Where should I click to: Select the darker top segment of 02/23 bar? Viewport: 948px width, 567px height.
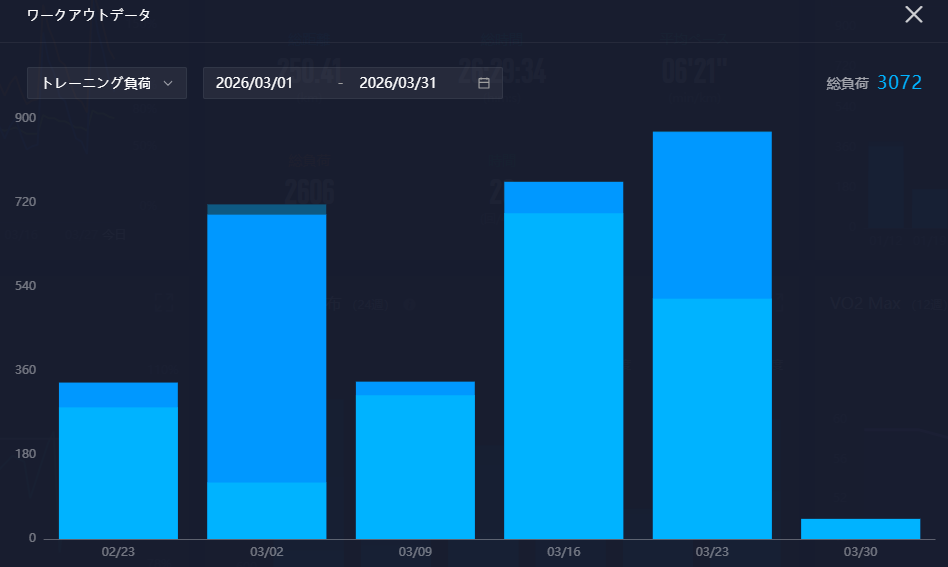click(118, 395)
